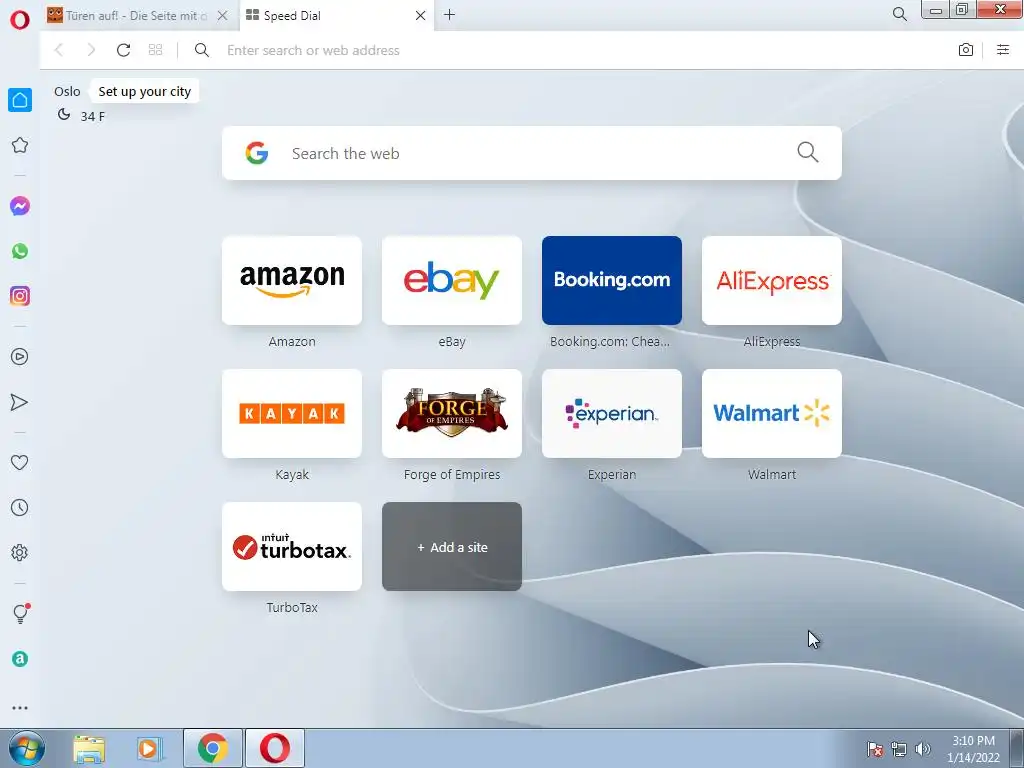Click the Oslo city label
1024x768 pixels.
point(67,91)
